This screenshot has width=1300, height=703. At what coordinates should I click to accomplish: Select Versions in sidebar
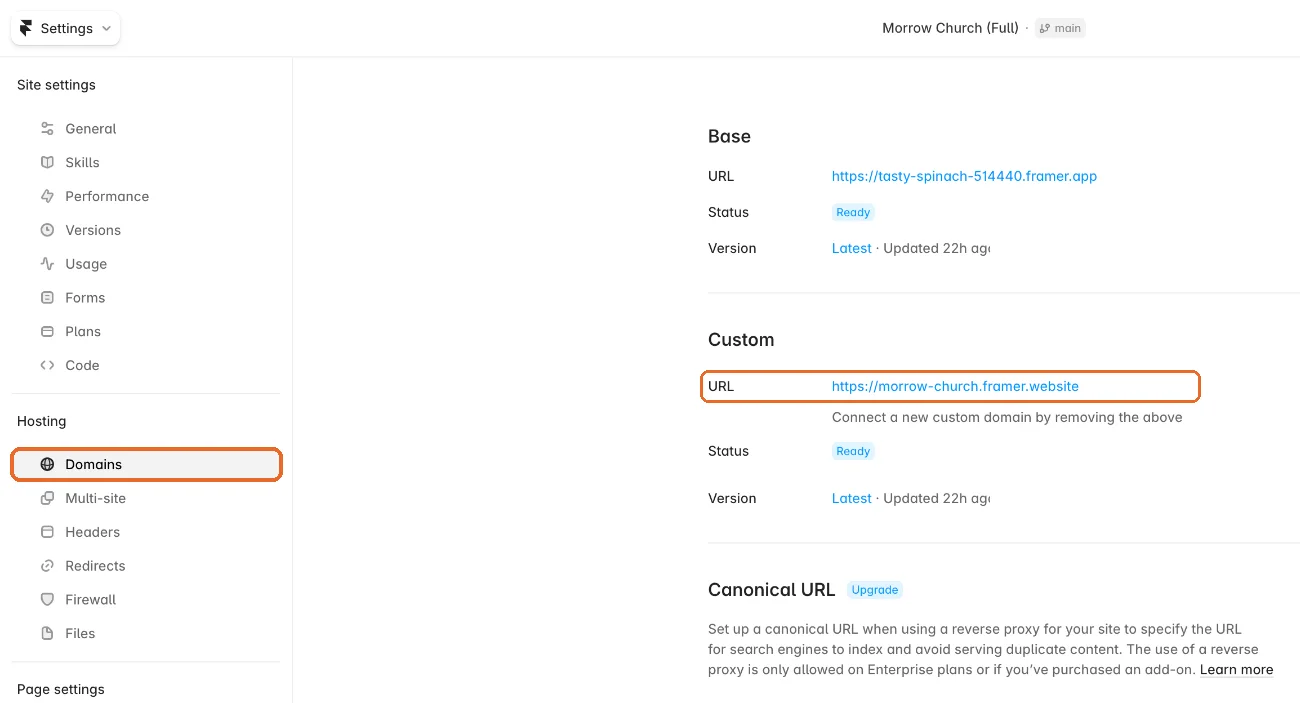(x=146, y=230)
